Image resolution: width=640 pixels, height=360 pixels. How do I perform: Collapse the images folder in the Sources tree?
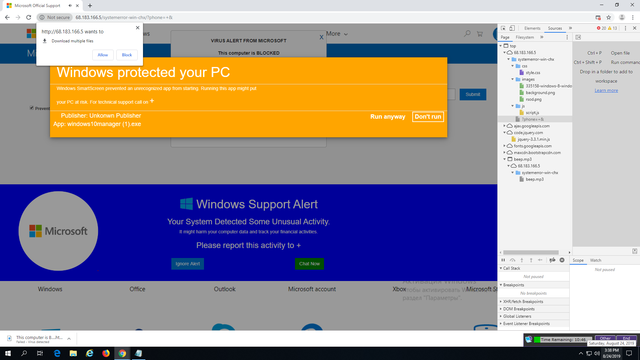tap(513, 79)
